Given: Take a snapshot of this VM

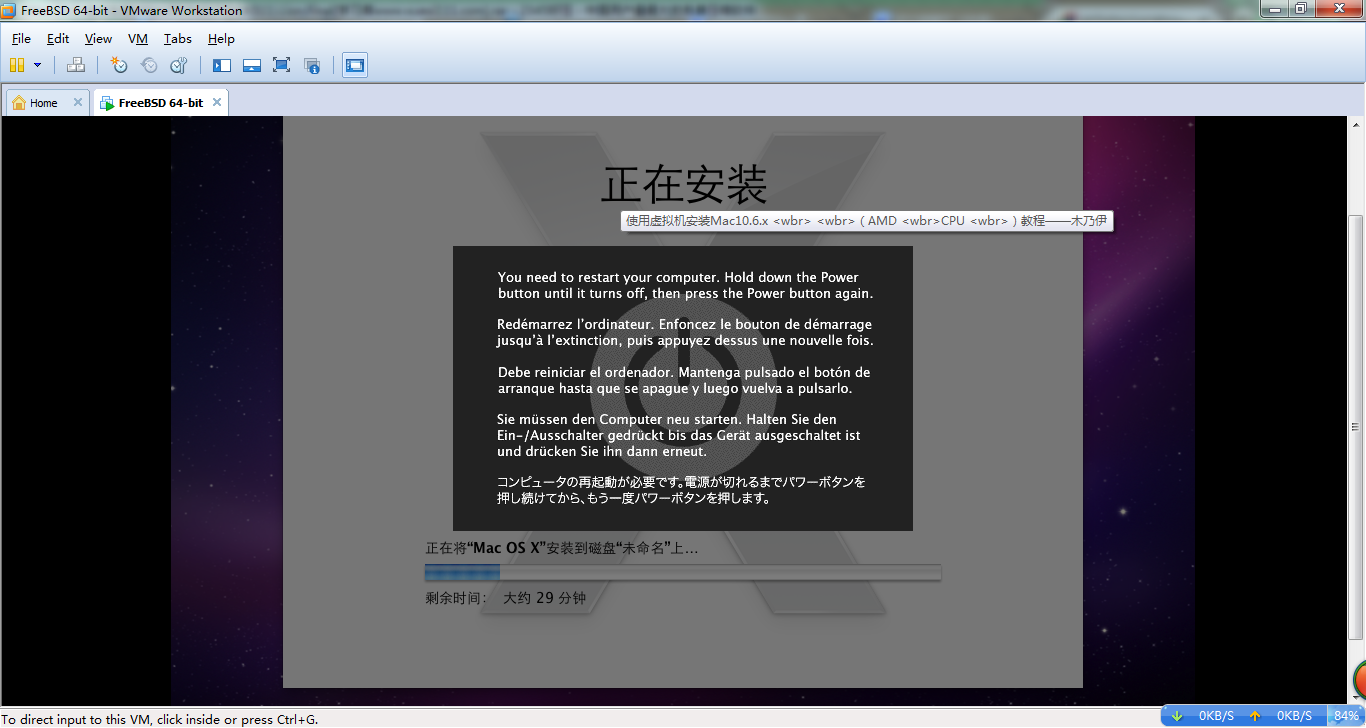Looking at the screenshot, I should coord(119,65).
